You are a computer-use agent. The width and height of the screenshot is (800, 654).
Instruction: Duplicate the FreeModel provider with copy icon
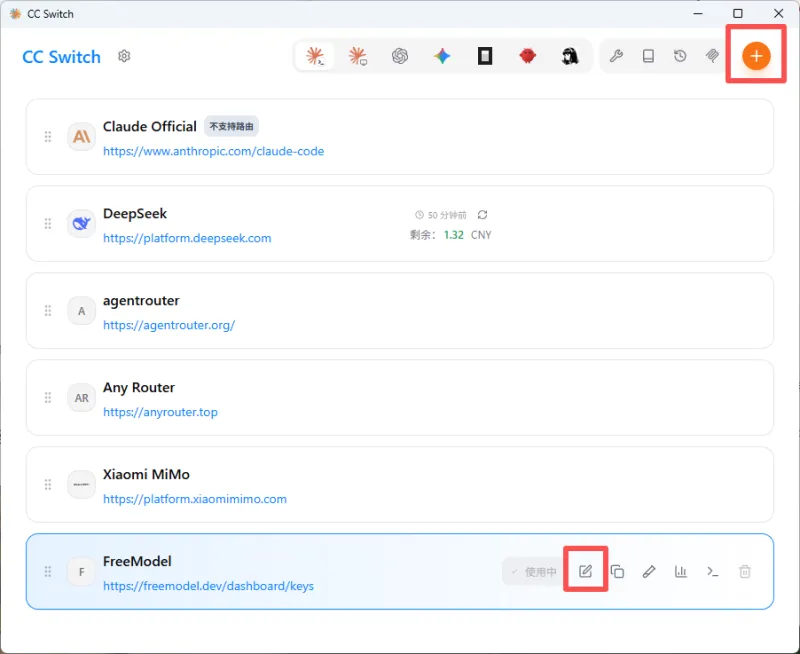pos(617,571)
